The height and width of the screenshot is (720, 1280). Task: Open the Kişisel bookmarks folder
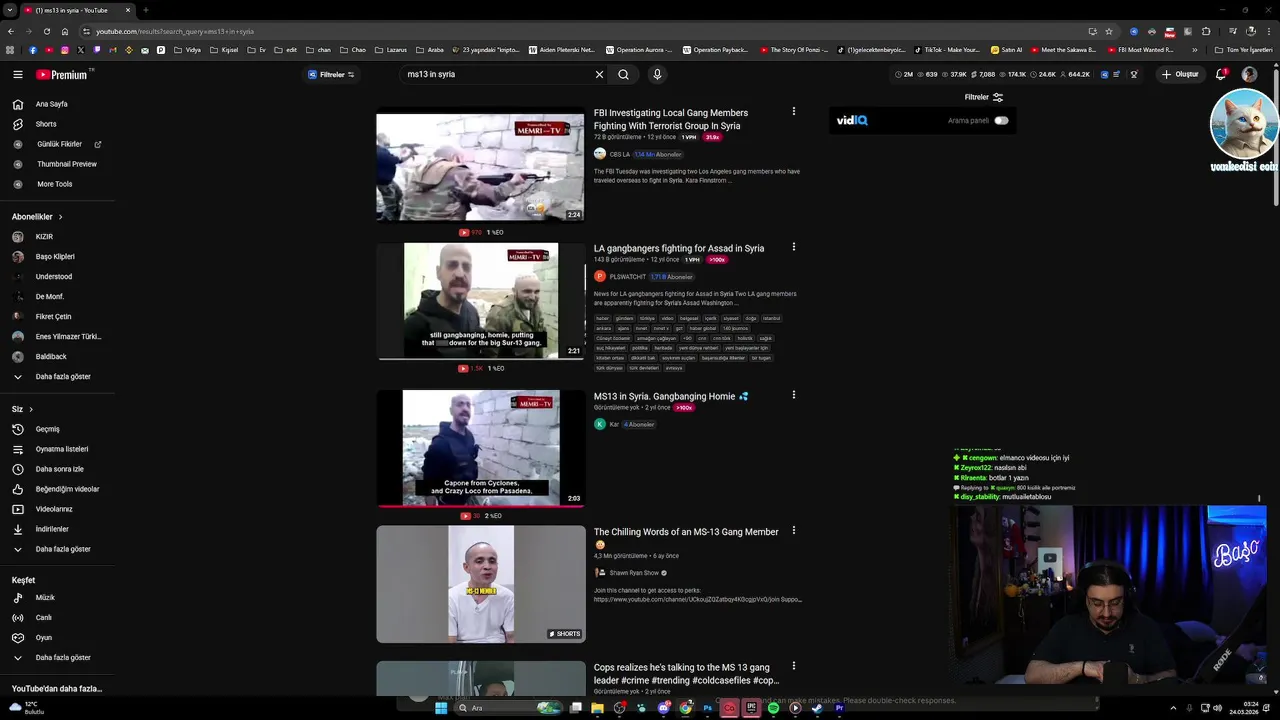[x=224, y=50]
